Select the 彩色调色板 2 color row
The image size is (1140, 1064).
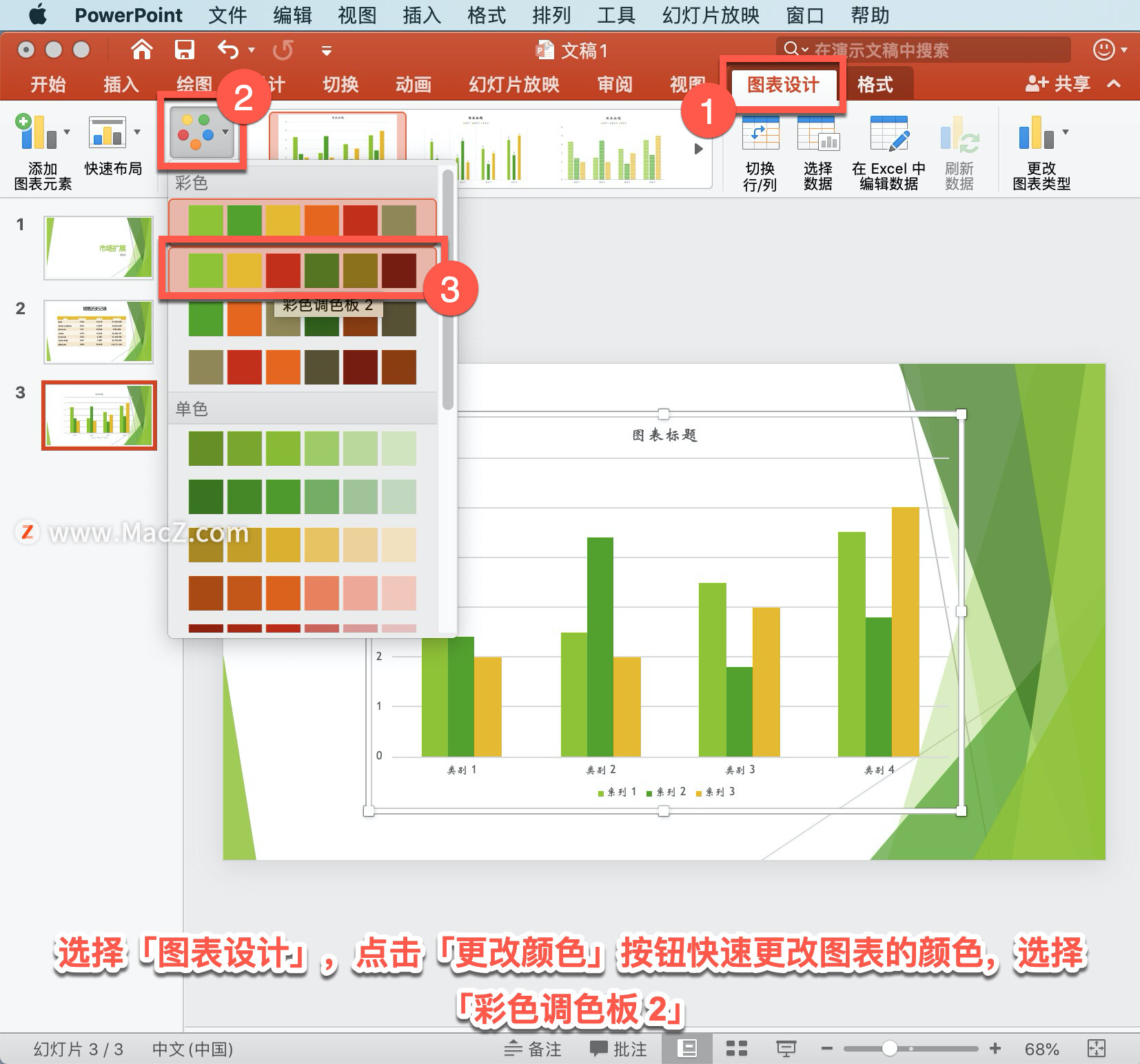pyautogui.click(x=303, y=270)
